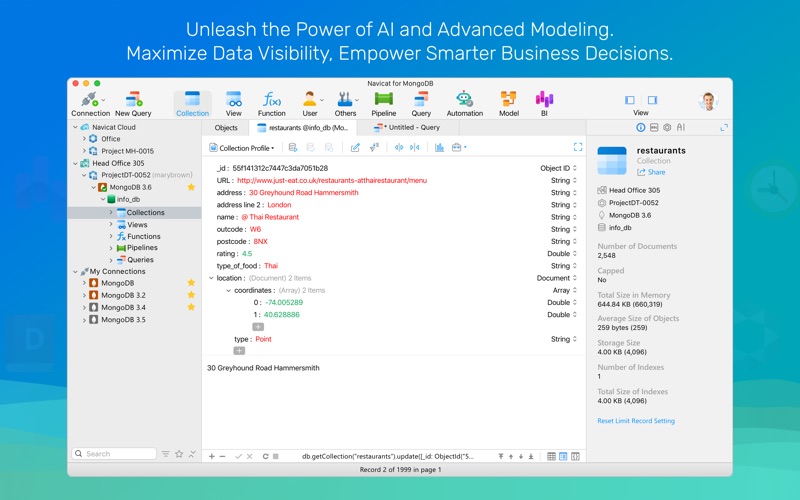The height and width of the screenshot is (500, 800).
Task: Click the restaurant URL value
Action: (x=332, y=180)
